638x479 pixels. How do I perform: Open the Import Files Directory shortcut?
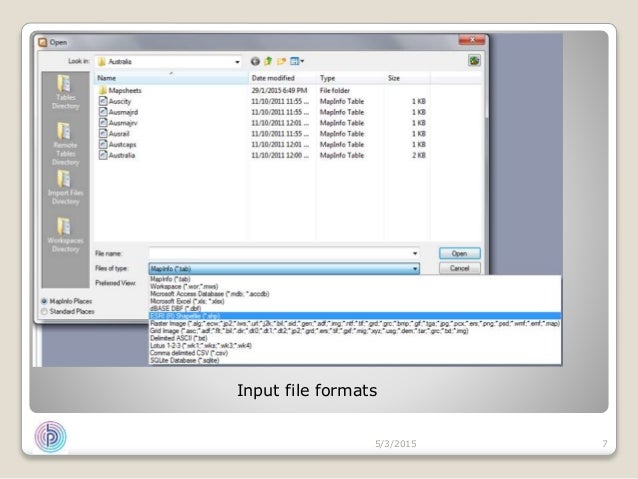66,188
